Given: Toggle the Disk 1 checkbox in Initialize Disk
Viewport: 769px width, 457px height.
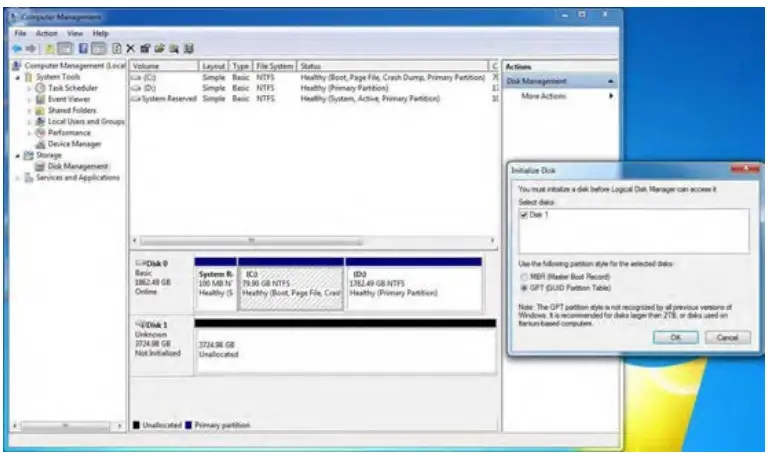Looking at the screenshot, I should point(524,215).
